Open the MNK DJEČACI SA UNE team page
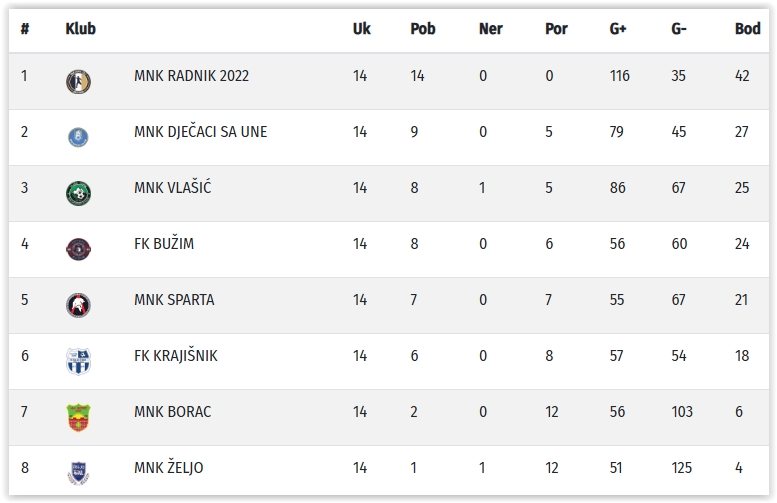Screen dimensions: 777x503 (x=200, y=132)
